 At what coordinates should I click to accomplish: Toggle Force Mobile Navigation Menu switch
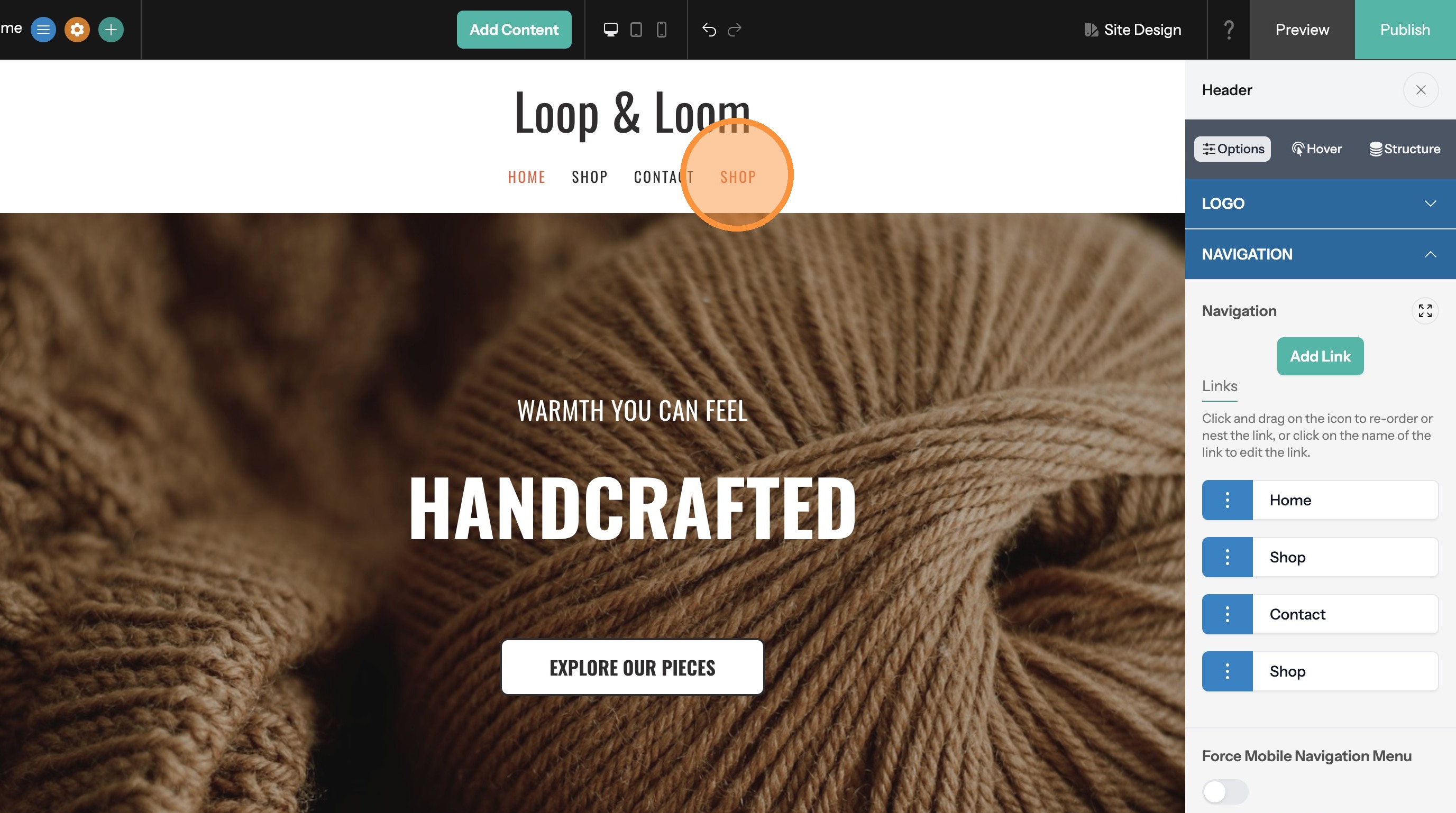(1225, 791)
